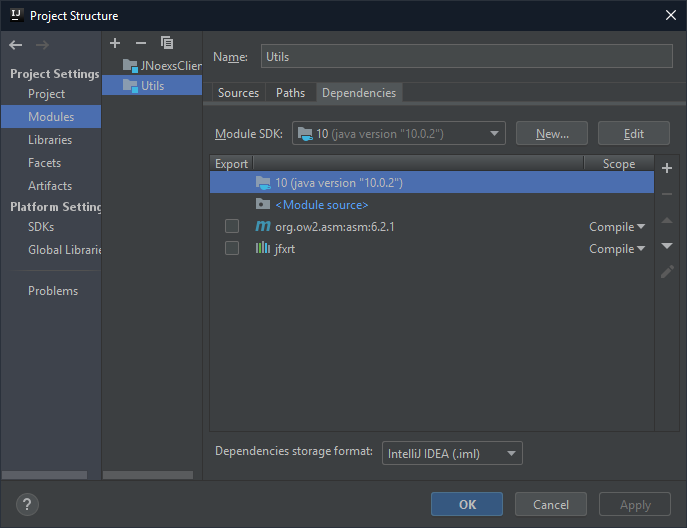The width and height of the screenshot is (687, 528).
Task: Select the JNoexsClient module
Action: [x=152, y=66]
